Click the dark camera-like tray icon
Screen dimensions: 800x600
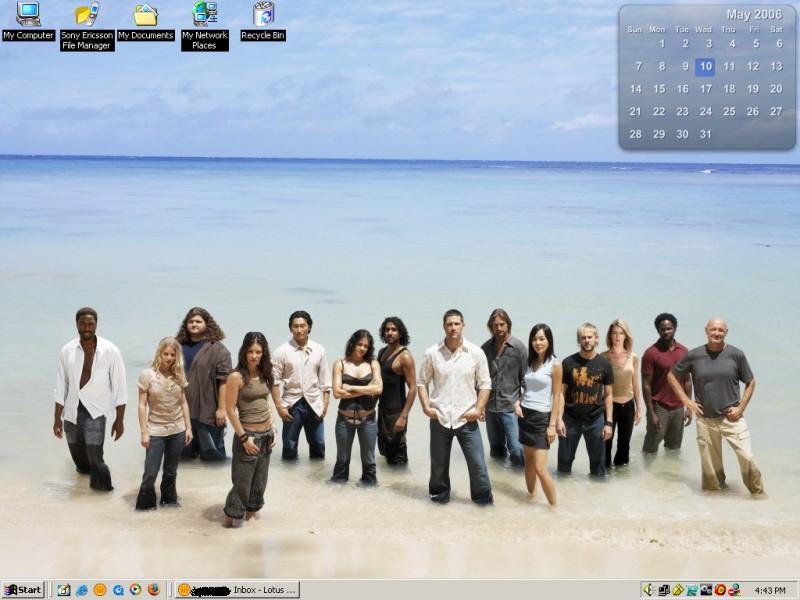pyautogui.click(x=706, y=590)
